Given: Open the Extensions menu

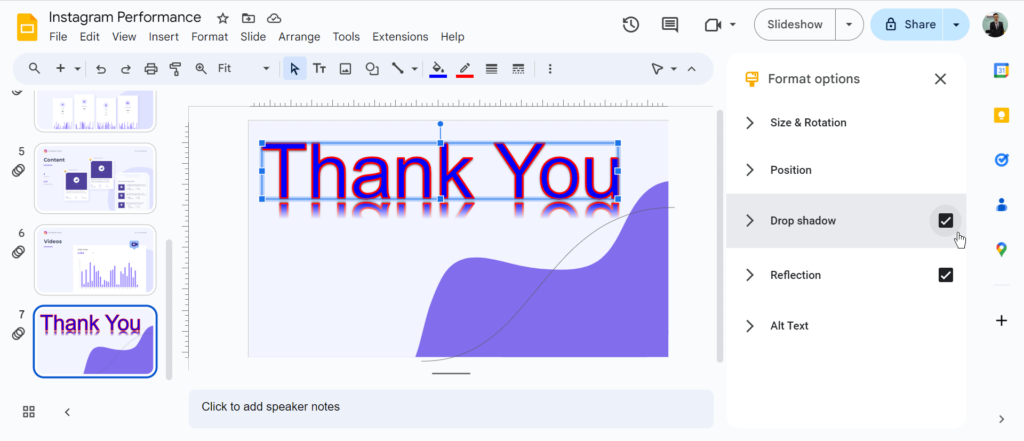Looking at the screenshot, I should coord(400,37).
